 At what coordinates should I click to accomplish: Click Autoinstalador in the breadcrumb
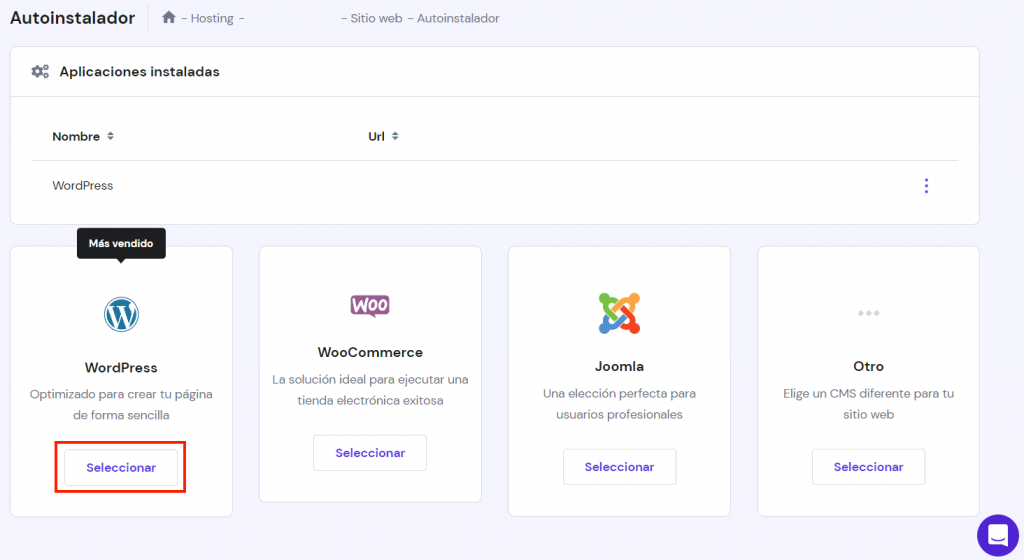coord(458,18)
